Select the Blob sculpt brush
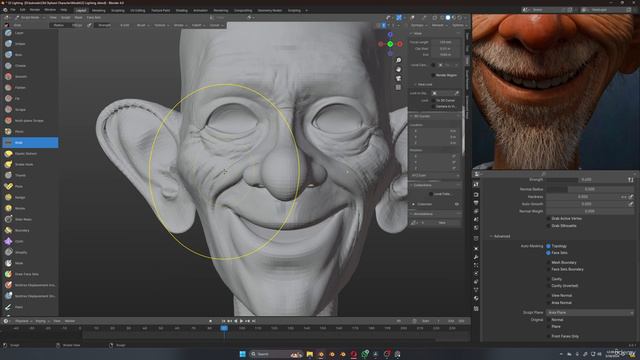Image resolution: width=640 pixels, height=360 pixels. pos(30,55)
